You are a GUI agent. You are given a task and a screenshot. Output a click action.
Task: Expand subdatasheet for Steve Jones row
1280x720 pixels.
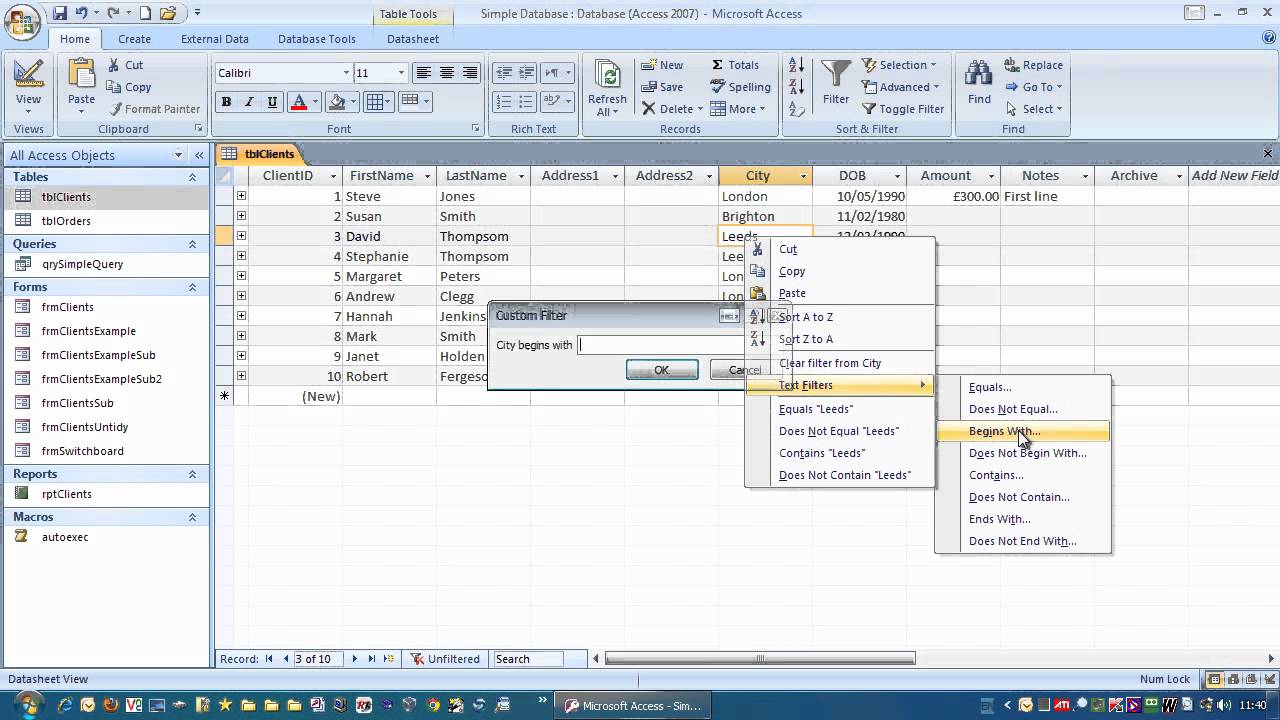[241, 196]
